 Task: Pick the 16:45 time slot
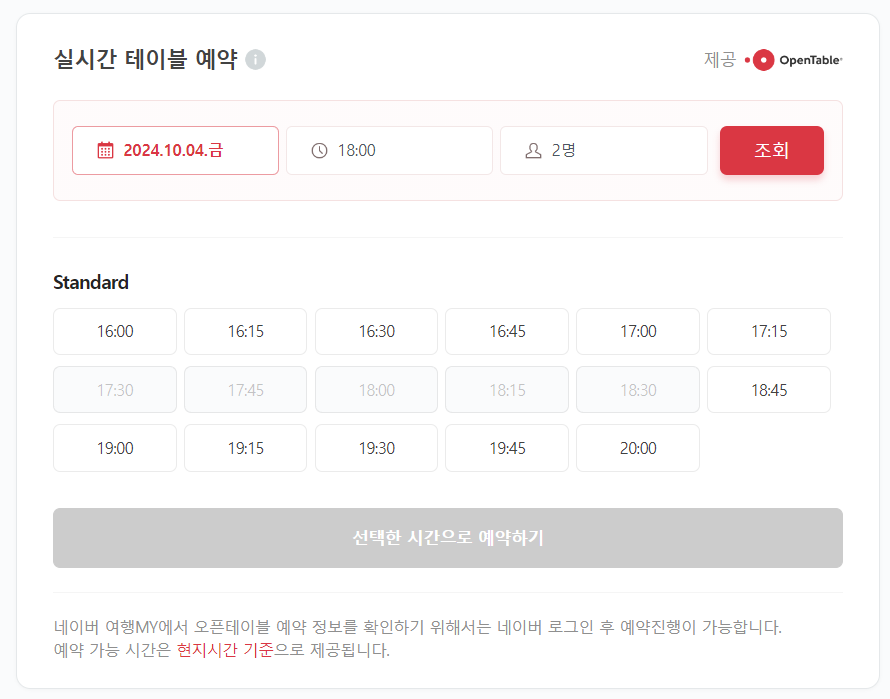click(x=507, y=332)
